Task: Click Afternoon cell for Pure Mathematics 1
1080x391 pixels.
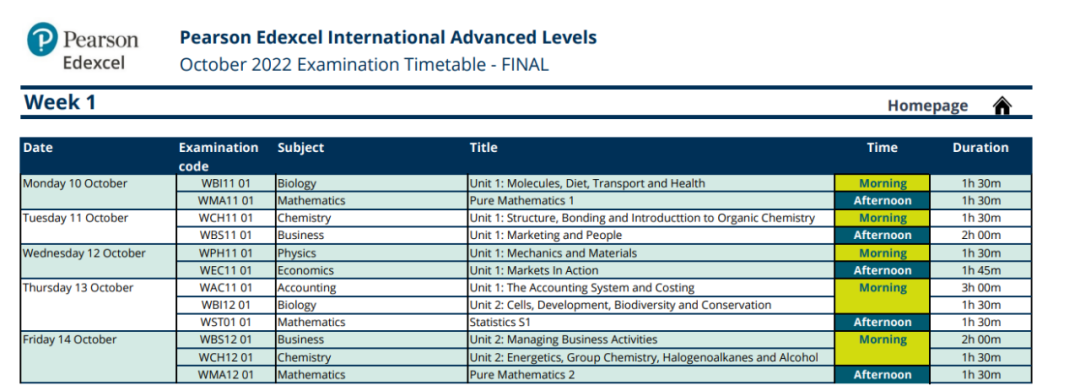Action: coord(882,201)
